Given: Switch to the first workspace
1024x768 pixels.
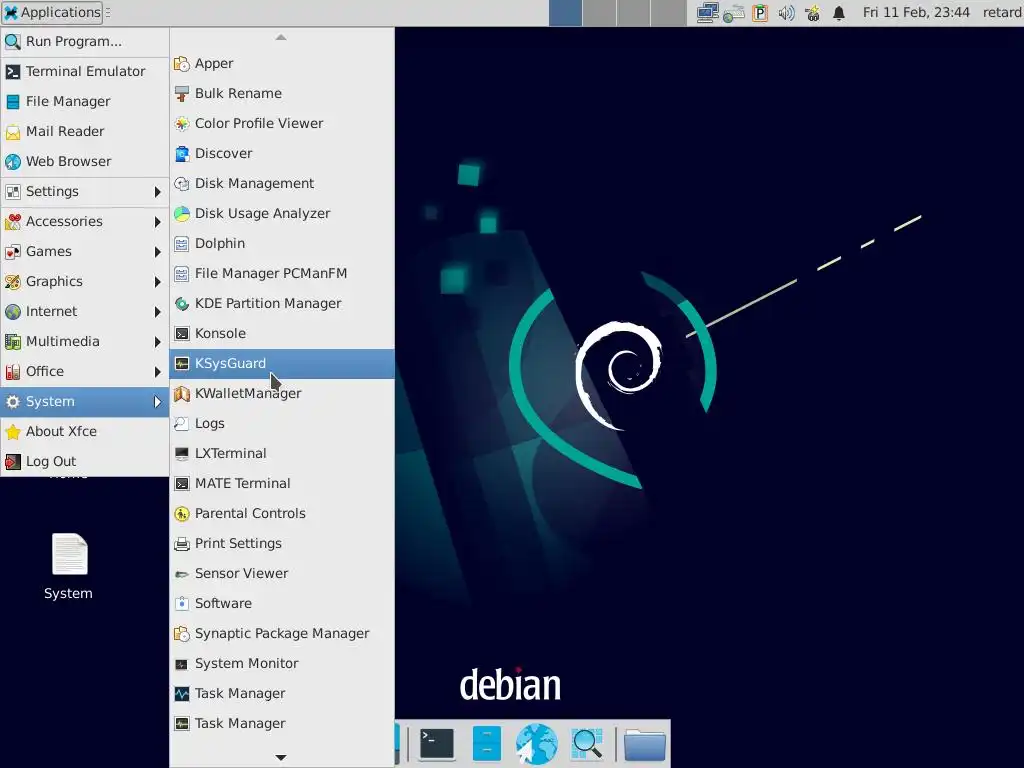Looking at the screenshot, I should tap(566, 13).
